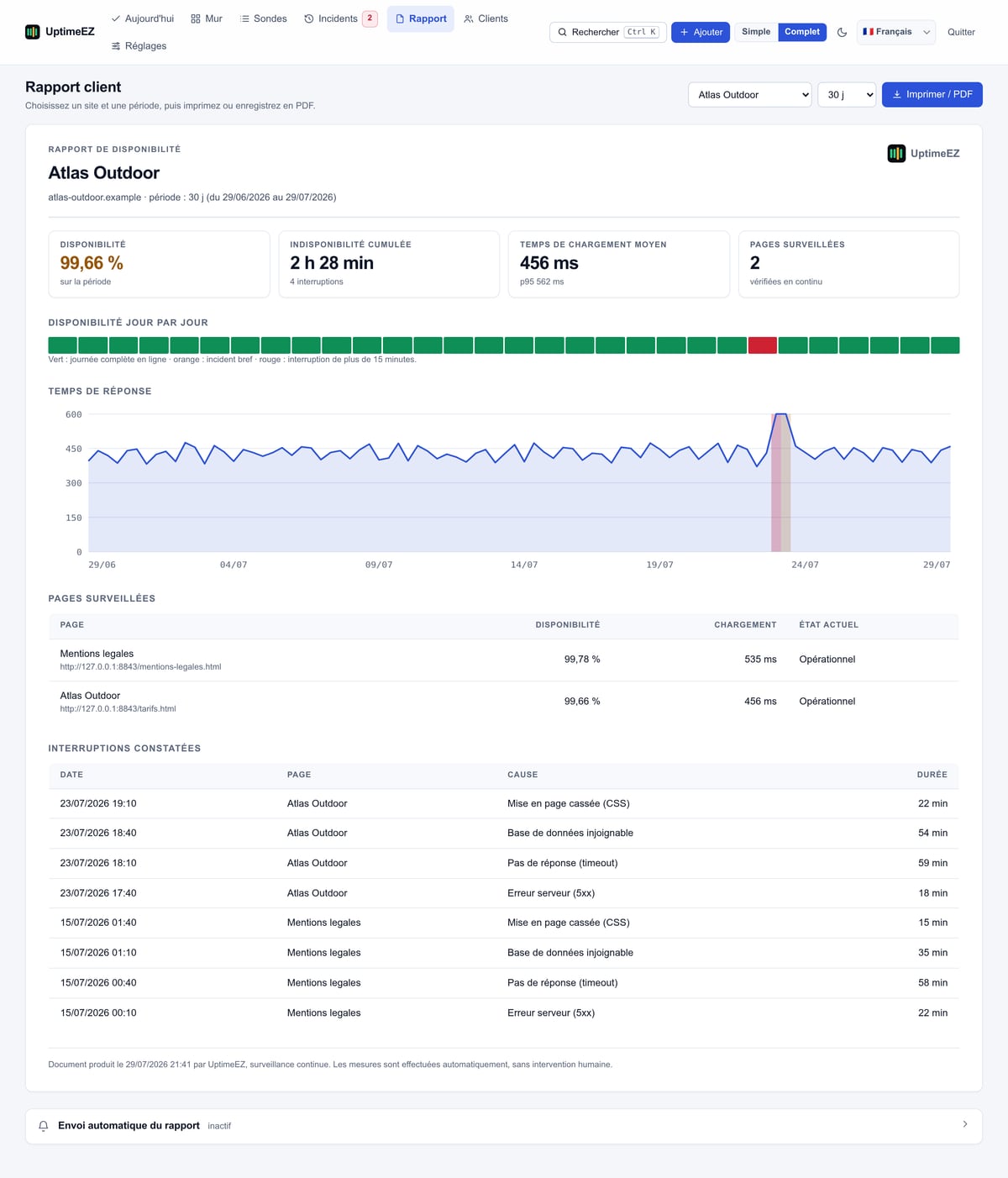Click the Mentions legales page row

tap(503, 660)
